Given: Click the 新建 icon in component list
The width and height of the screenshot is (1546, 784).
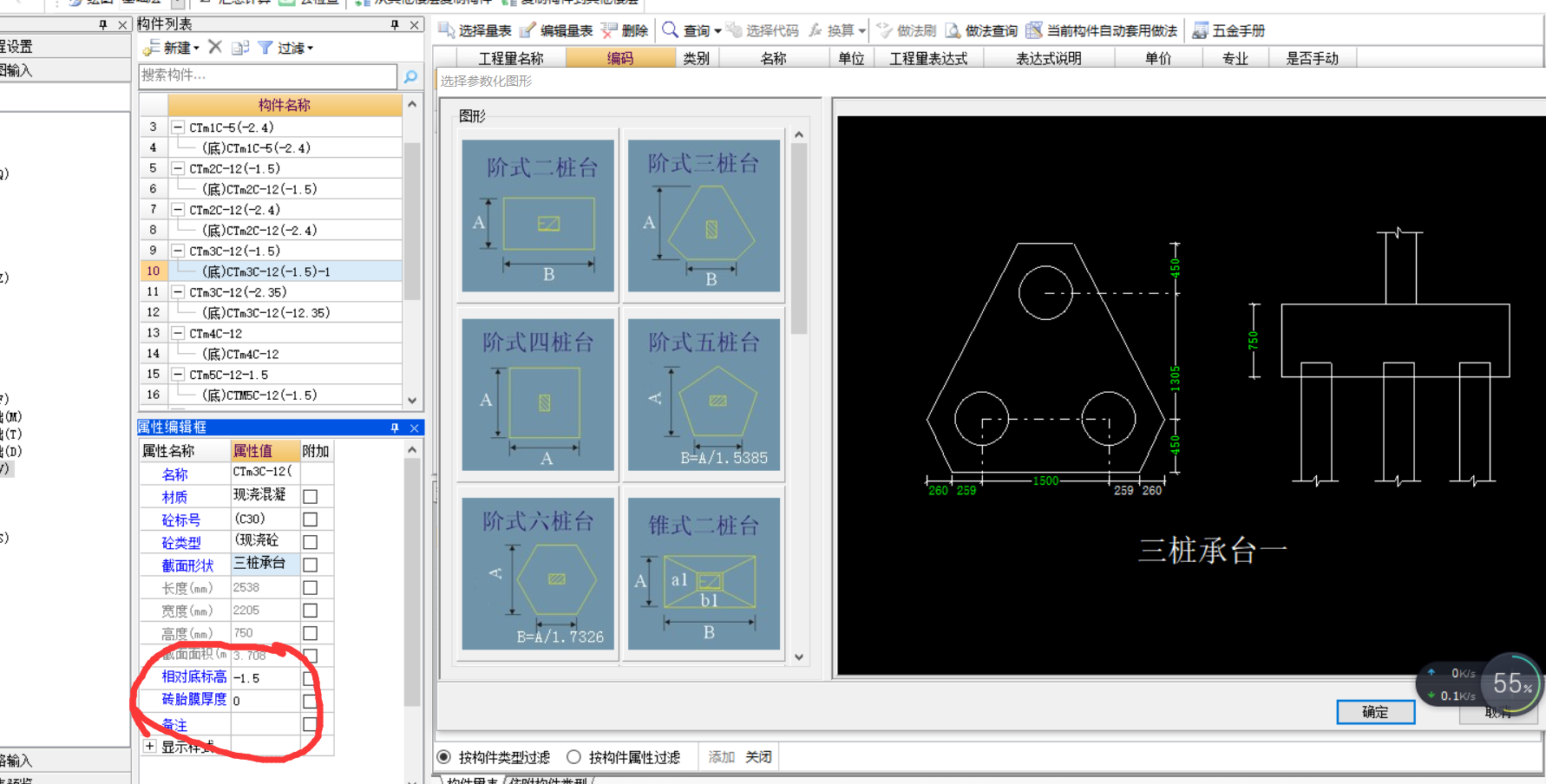Looking at the screenshot, I should tap(151, 48).
